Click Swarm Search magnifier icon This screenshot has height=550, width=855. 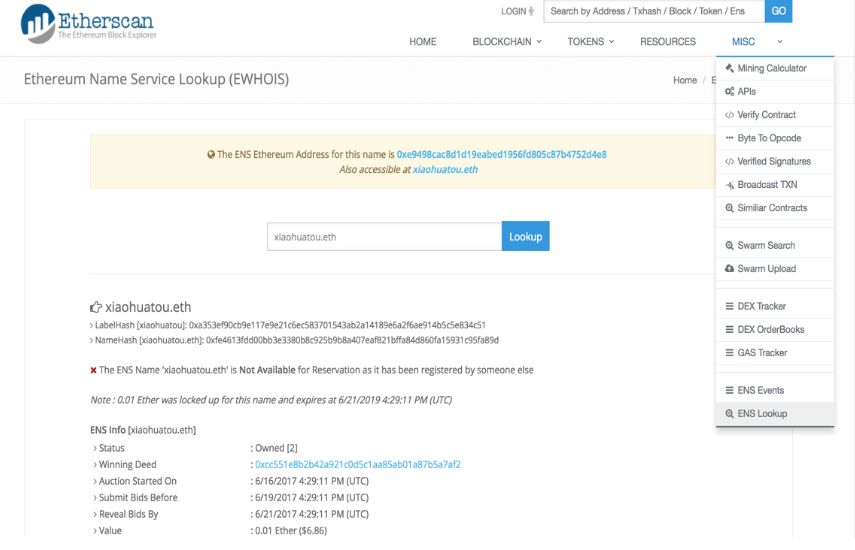pos(729,246)
